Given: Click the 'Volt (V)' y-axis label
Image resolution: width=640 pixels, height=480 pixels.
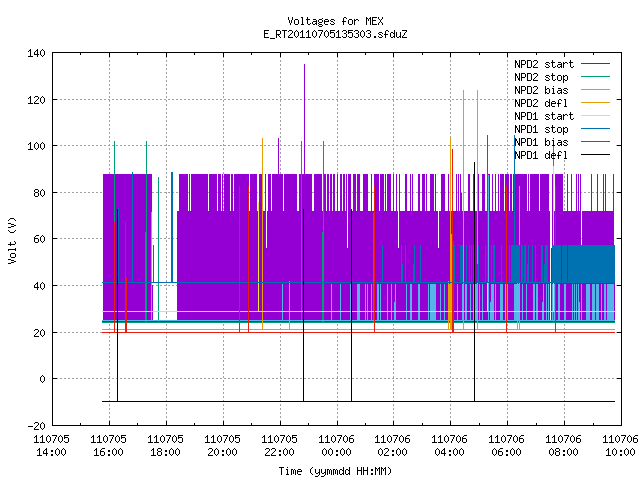Looking at the screenshot, I should pos(12,240).
